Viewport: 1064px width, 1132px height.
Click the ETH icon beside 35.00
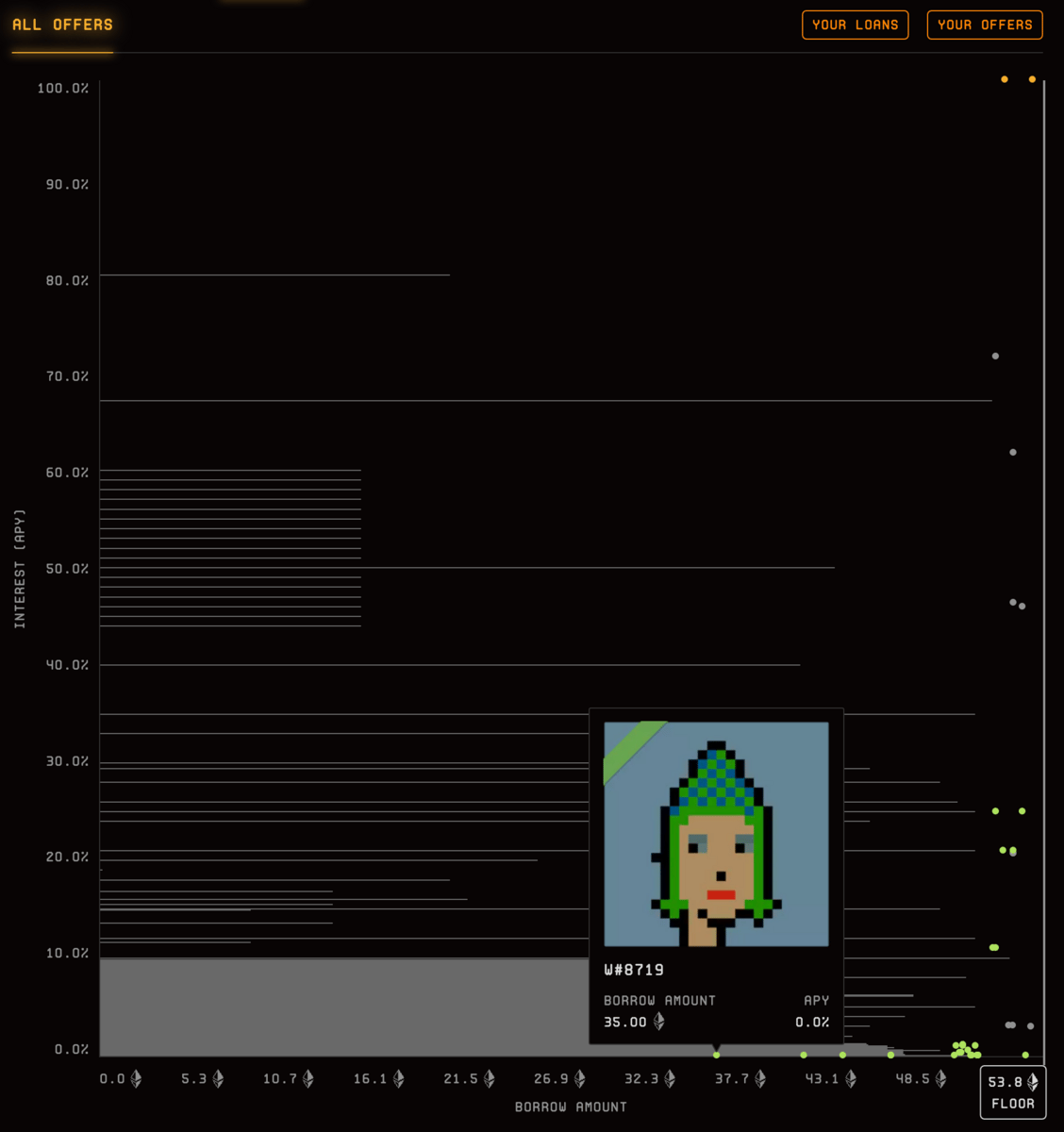point(659,1022)
